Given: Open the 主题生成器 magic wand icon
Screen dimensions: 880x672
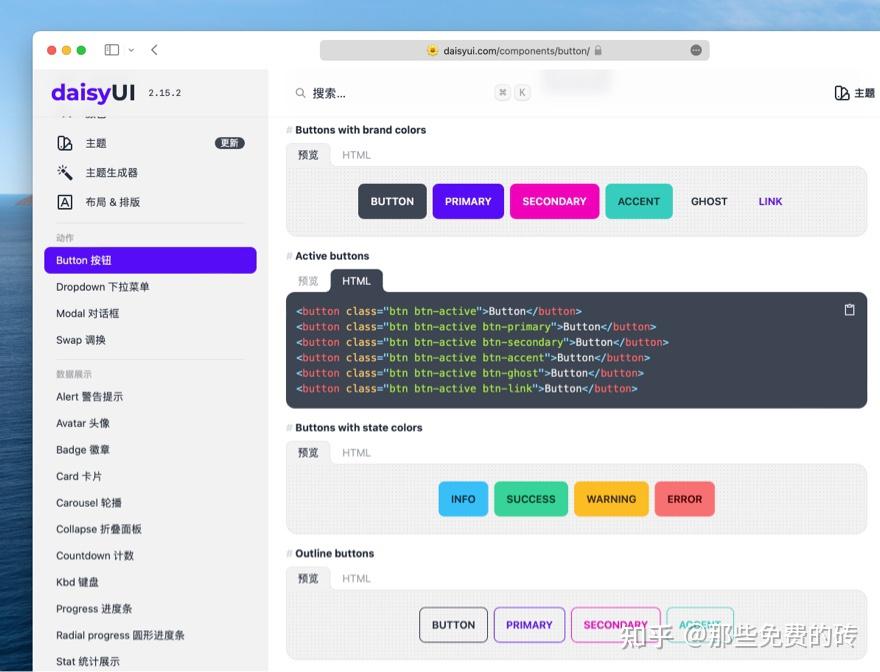Looking at the screenshot, I should 65,171.
